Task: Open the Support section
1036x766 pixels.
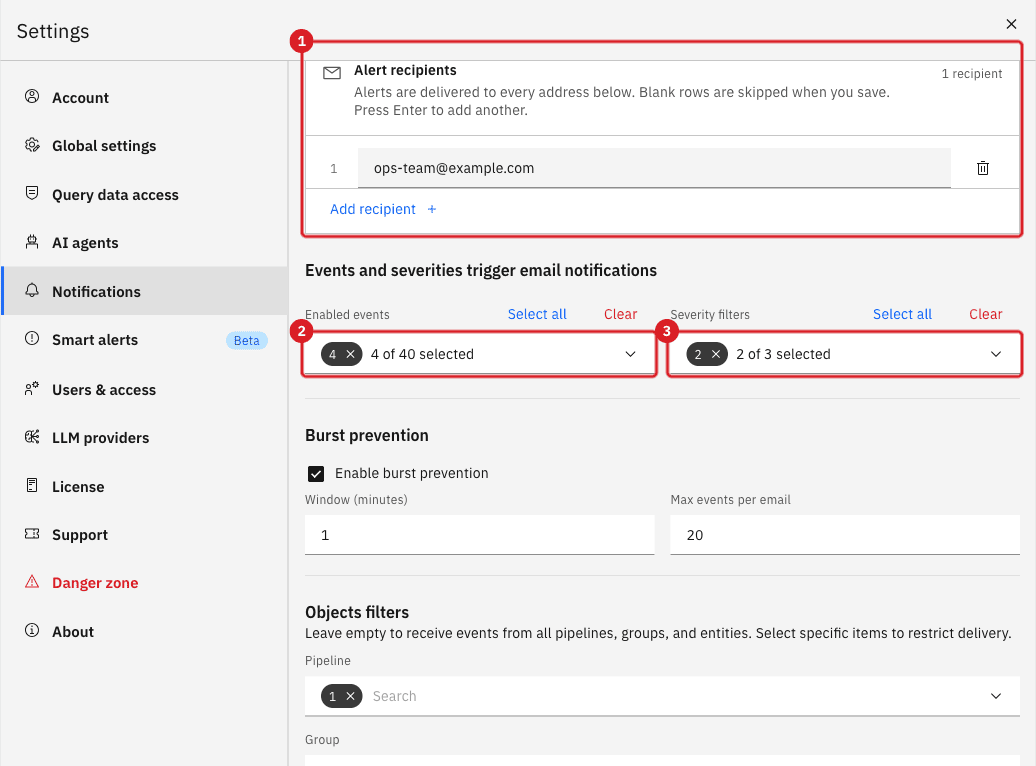Action: click(x=144, y=535)
